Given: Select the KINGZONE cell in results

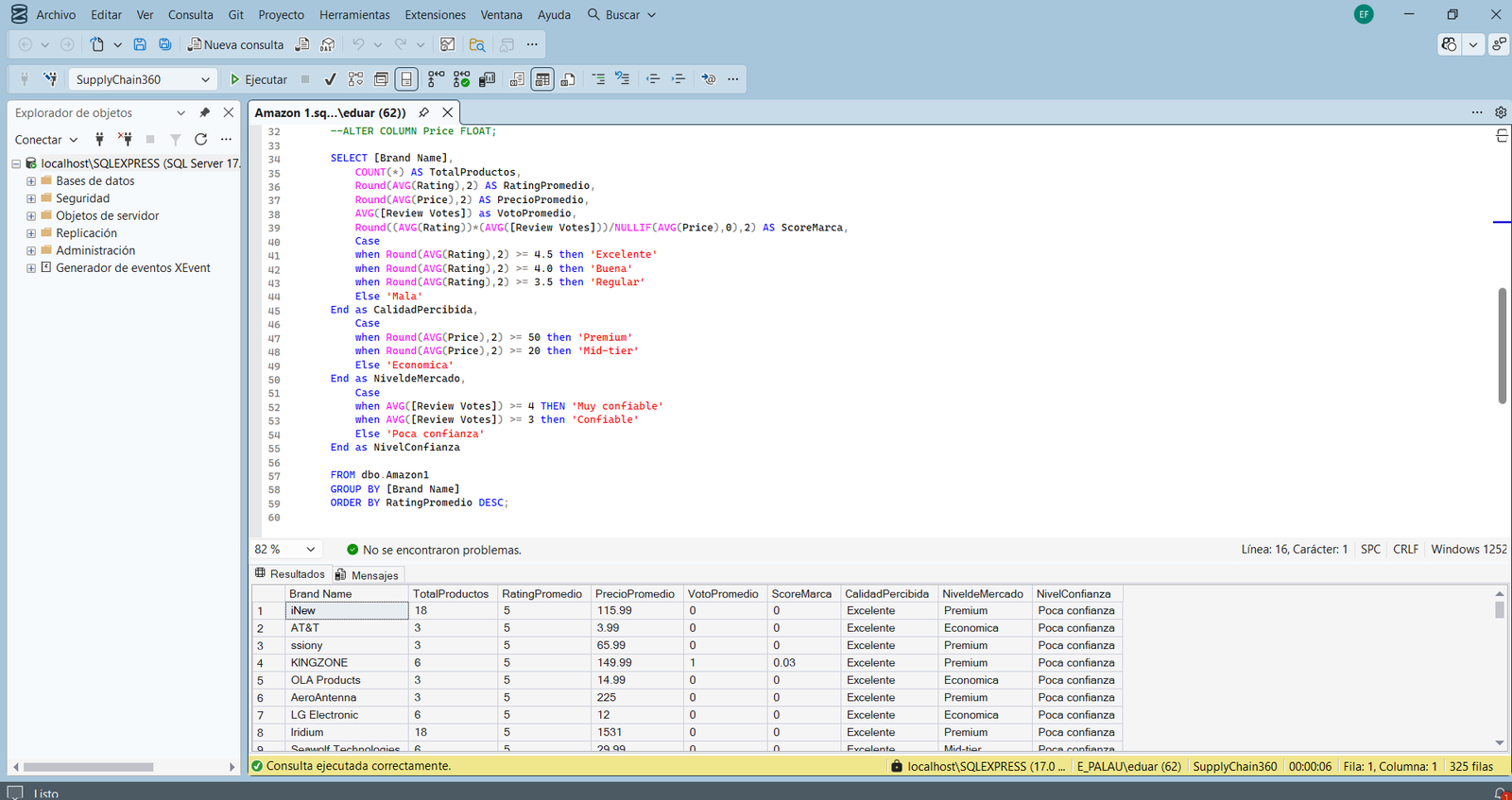Looking at the screenshot, I should [x=347, y=663].
